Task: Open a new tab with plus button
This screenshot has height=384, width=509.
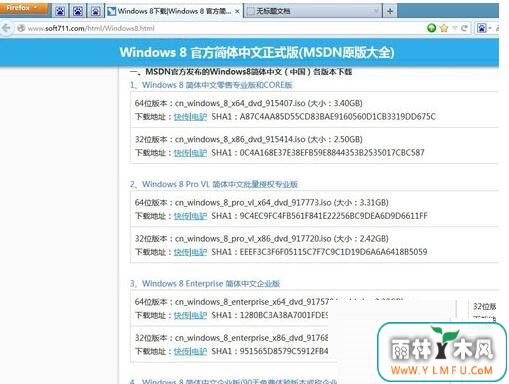Action: [x=390, y=11]
